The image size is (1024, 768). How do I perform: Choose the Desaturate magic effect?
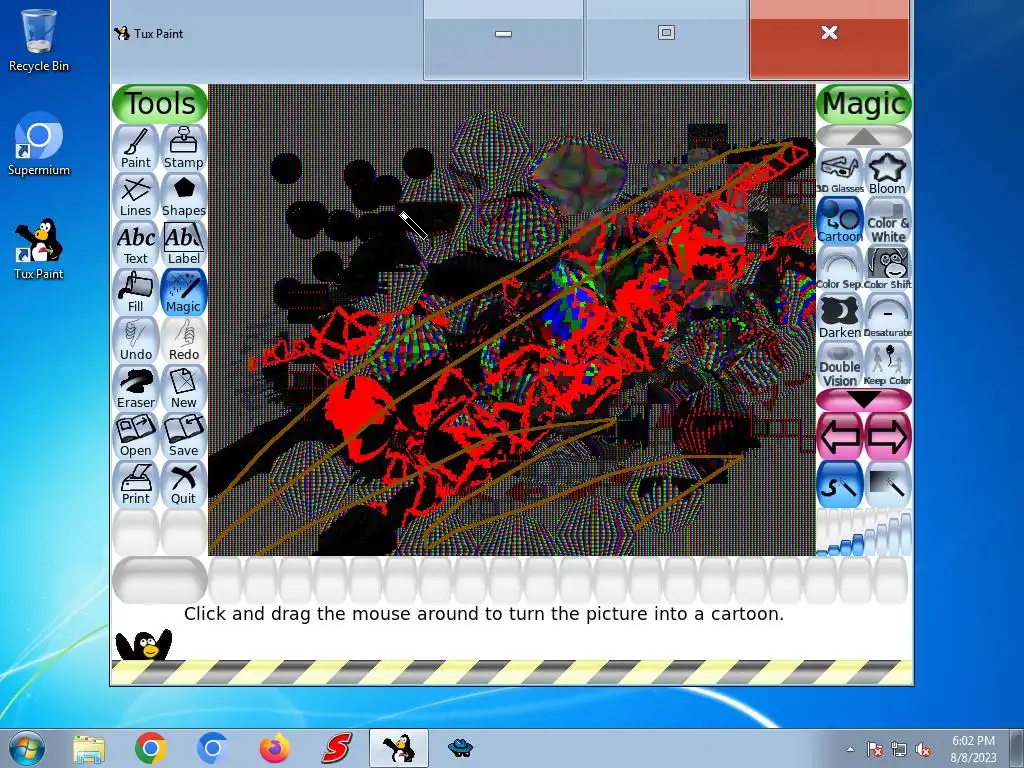point(888,317)
